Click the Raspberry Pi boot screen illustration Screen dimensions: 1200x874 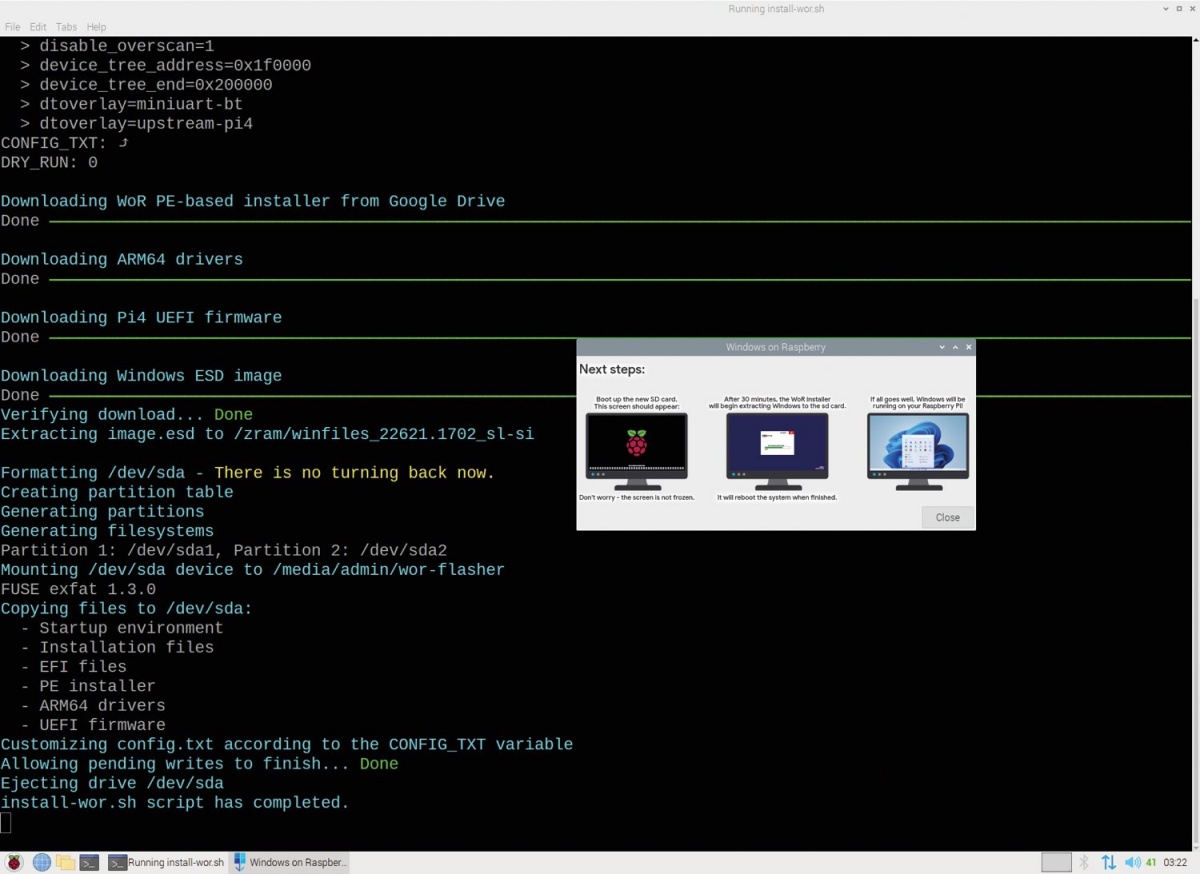(x=637, y=450)
